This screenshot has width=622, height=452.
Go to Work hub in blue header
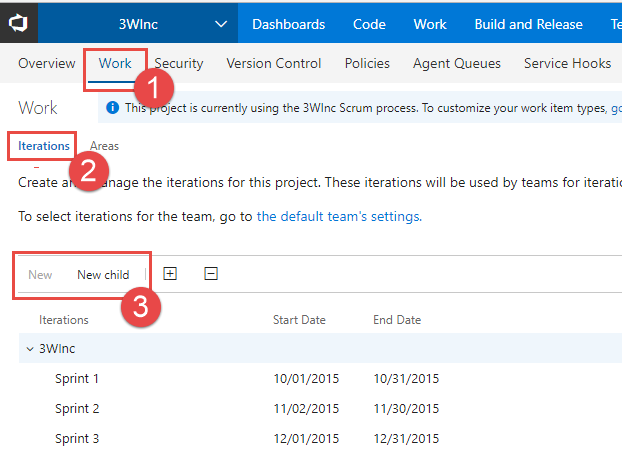(x=430, y=24)
